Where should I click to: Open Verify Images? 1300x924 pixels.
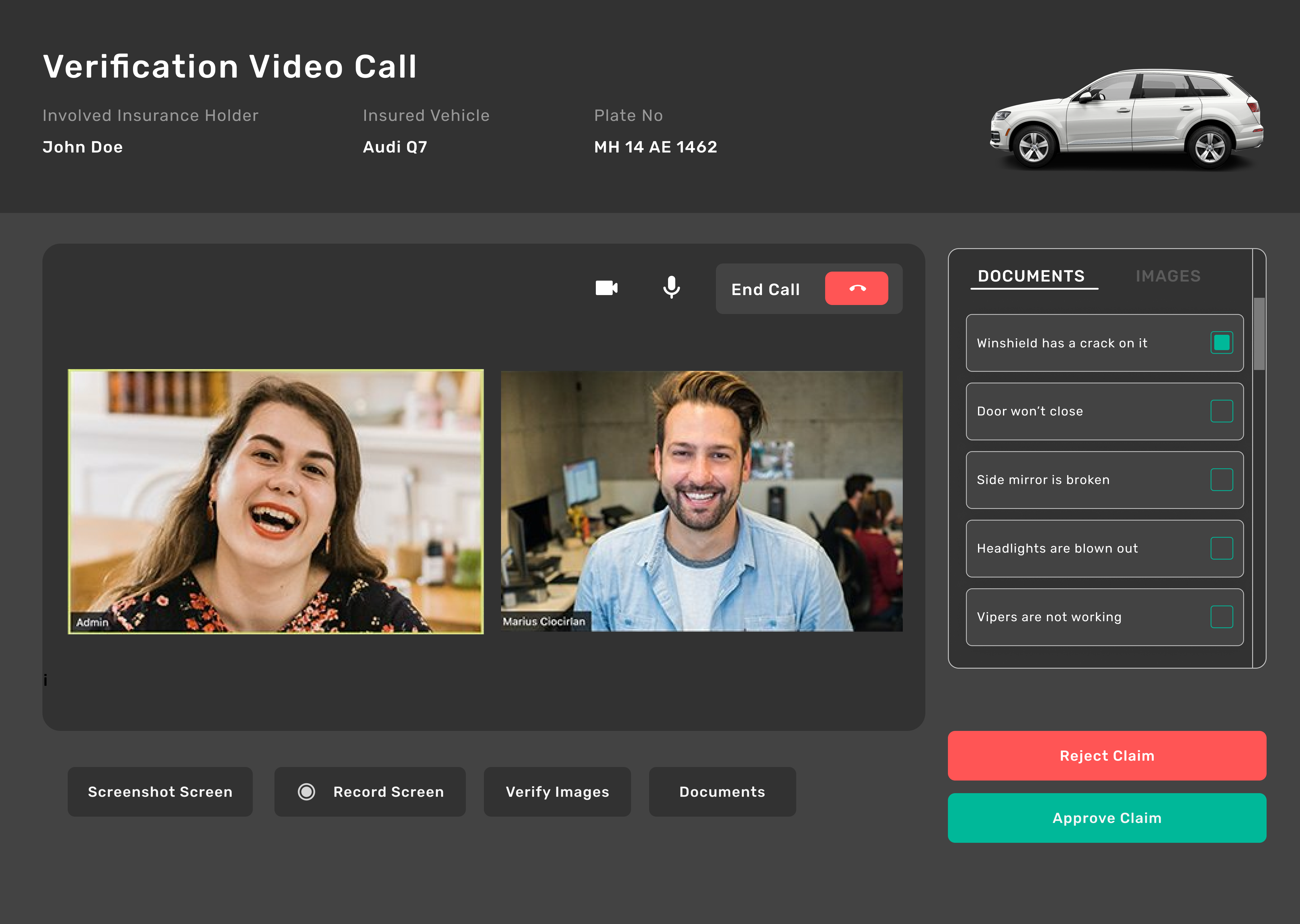(557, 791)
